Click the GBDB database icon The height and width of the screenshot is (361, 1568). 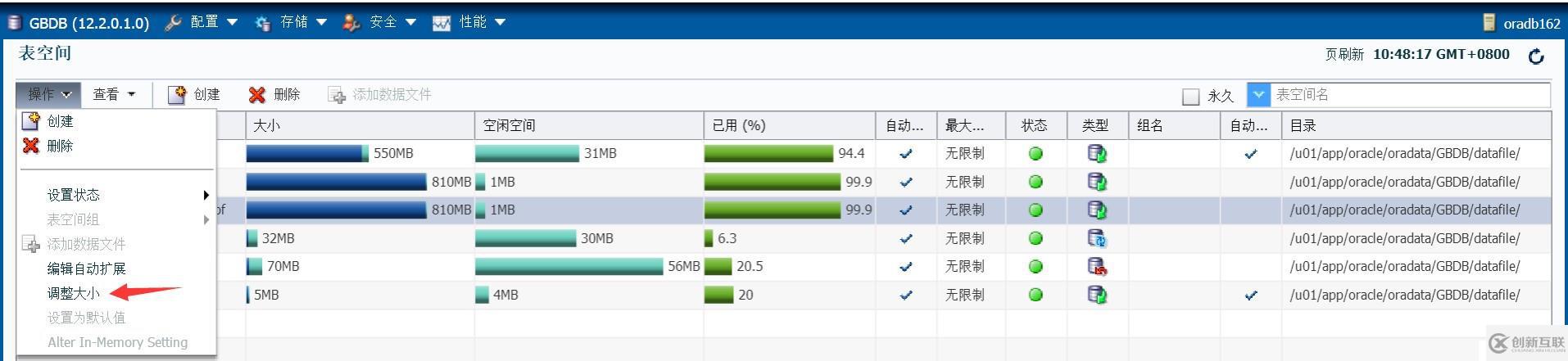coord(14,23)
